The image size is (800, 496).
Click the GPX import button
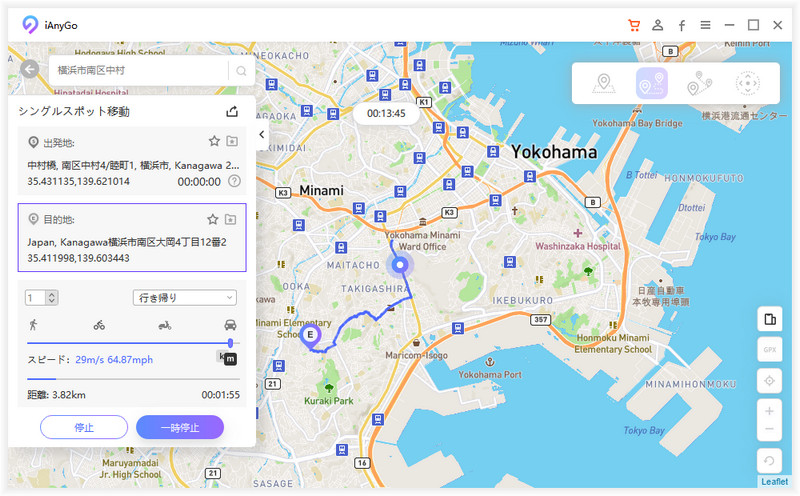(x=769, y=350)
